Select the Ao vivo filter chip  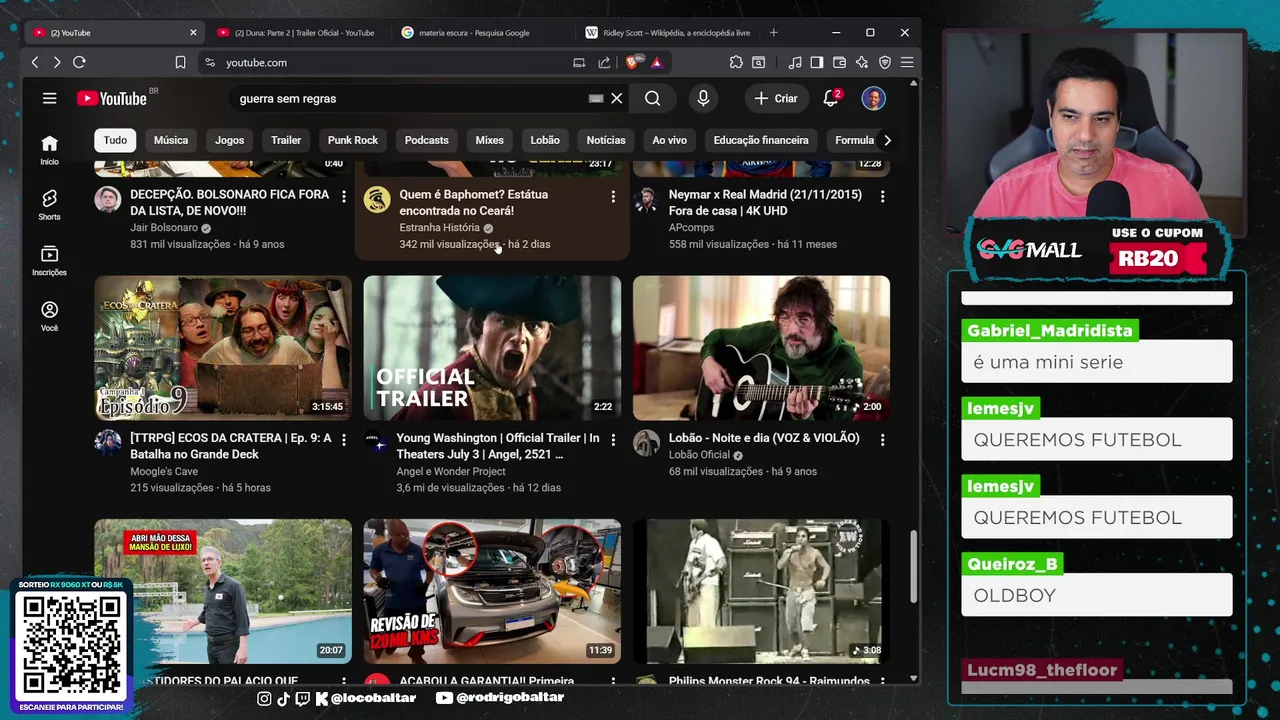click(x=670, y=140)
